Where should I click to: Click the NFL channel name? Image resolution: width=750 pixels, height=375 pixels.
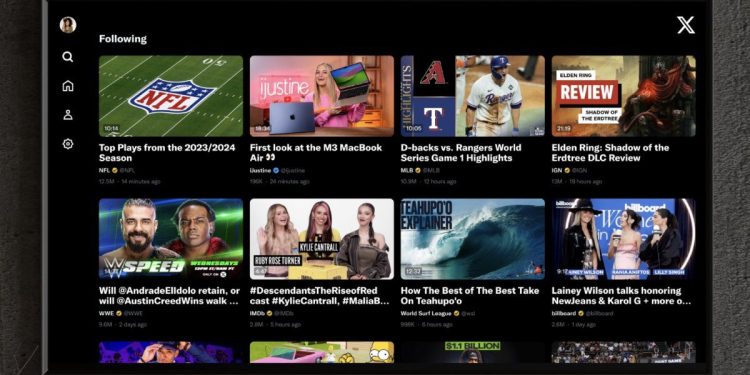pos(104,170)
